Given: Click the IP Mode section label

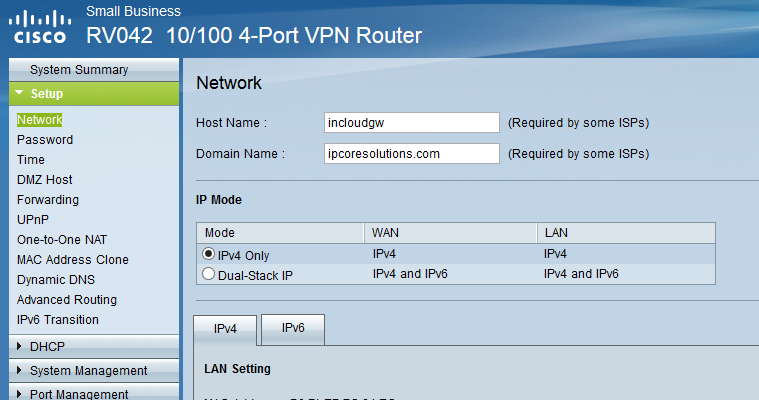Looking at the screenshot, I should coord(219,200).
